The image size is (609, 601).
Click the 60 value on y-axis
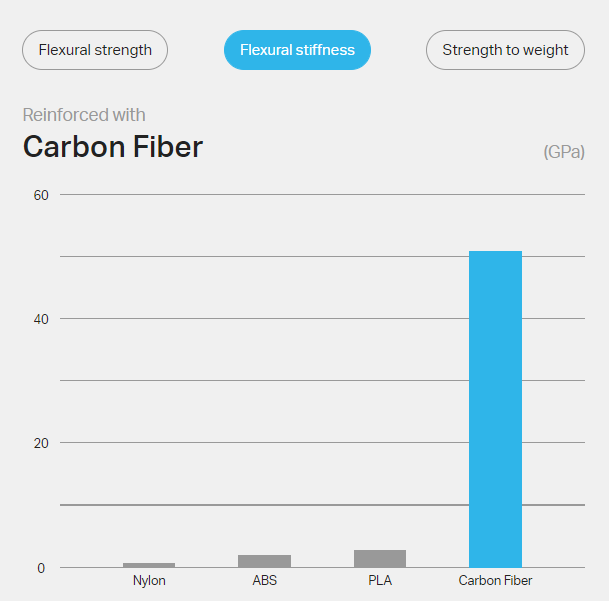pyautogui.click(x=41, y=195)
